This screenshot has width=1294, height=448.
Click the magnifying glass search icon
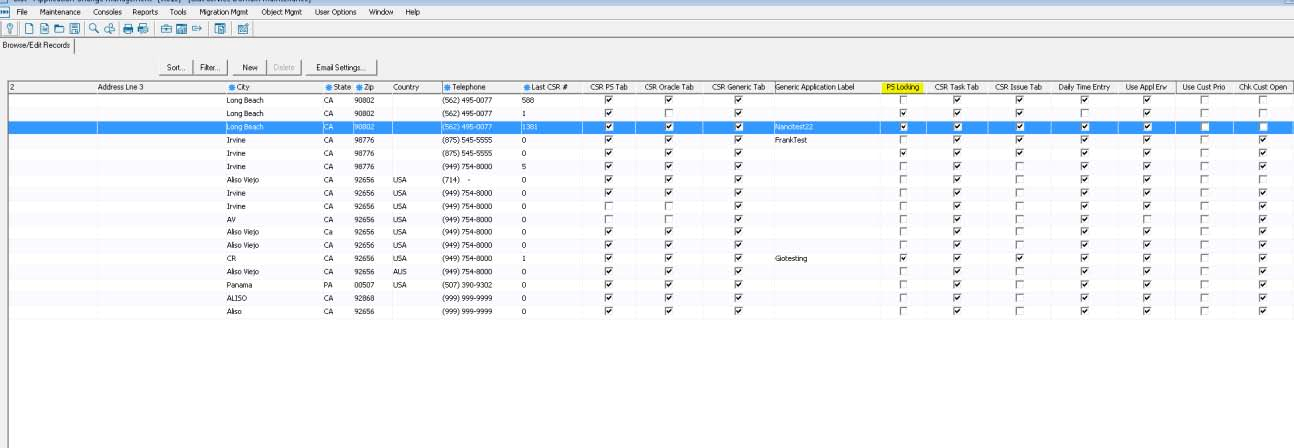[94, 29]
